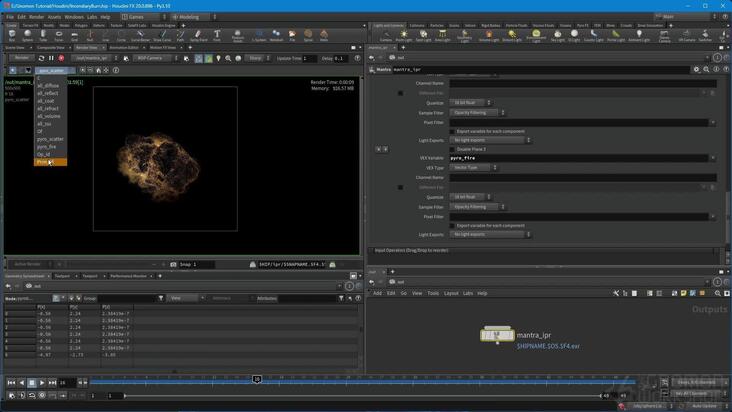Image resolution: width=732 pixels, height=412 pixels.
Task: Click the frame 16 timeline marker
Action: (257, 379)
